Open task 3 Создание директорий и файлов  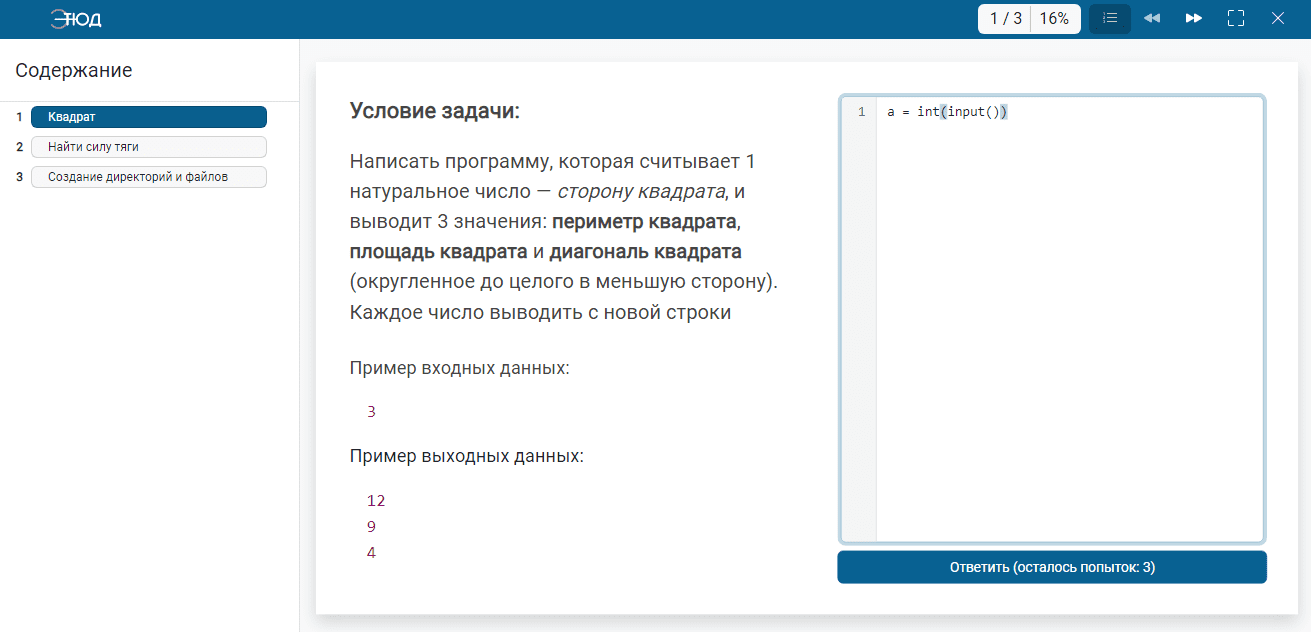[x=149, y=177]
